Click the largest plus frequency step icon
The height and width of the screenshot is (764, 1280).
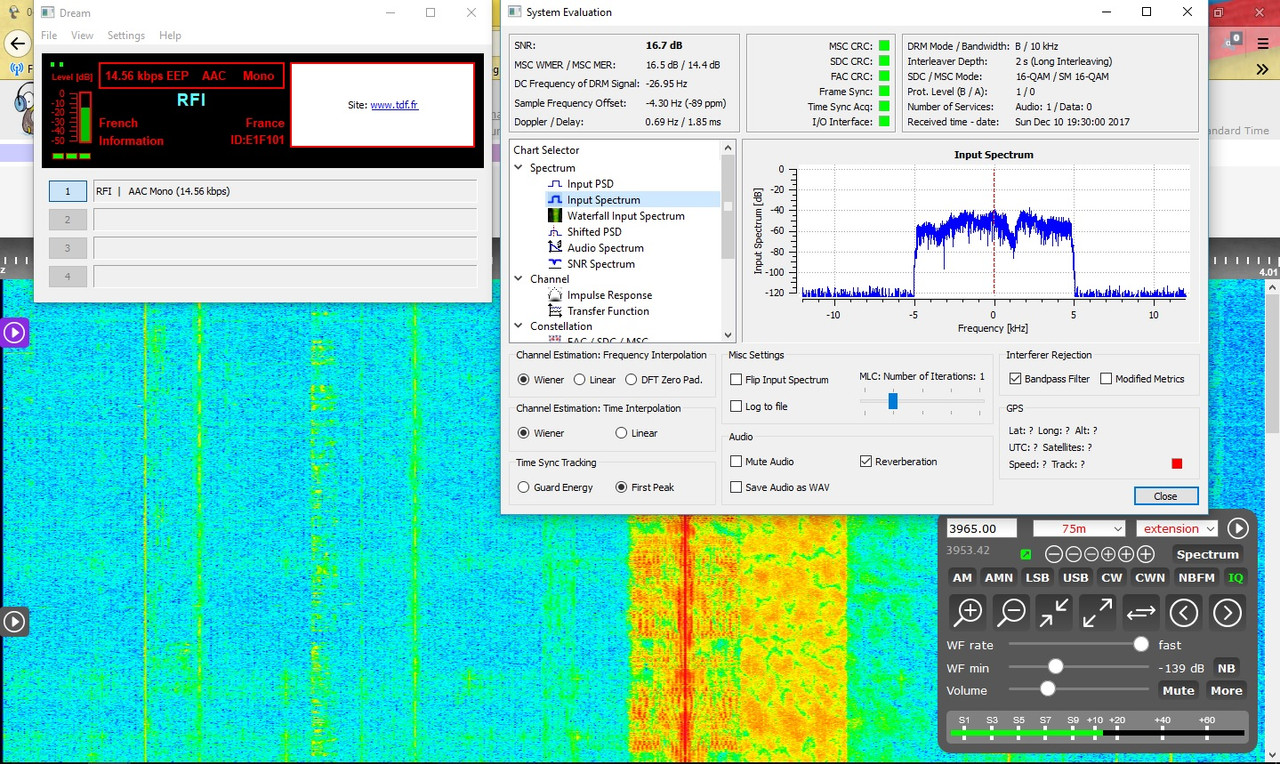point(1146,554)
